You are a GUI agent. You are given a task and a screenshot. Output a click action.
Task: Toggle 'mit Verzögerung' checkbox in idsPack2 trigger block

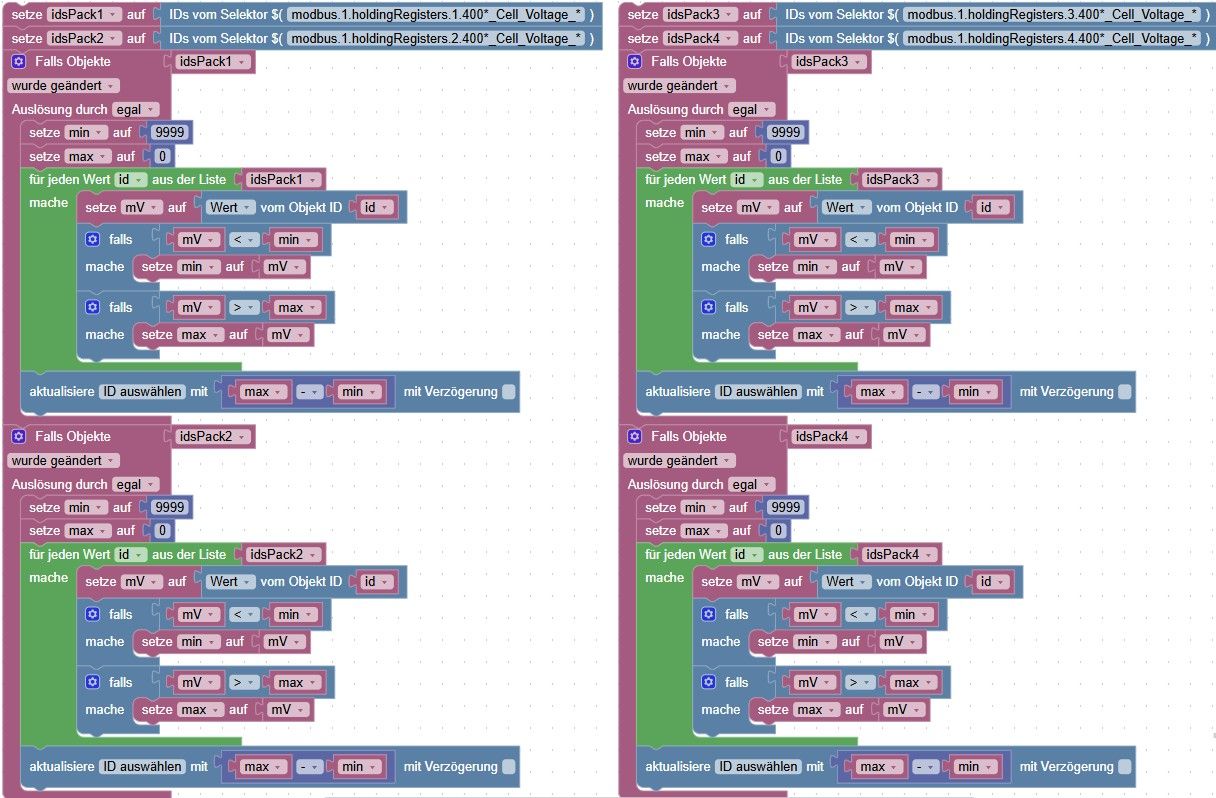point(509,767)
